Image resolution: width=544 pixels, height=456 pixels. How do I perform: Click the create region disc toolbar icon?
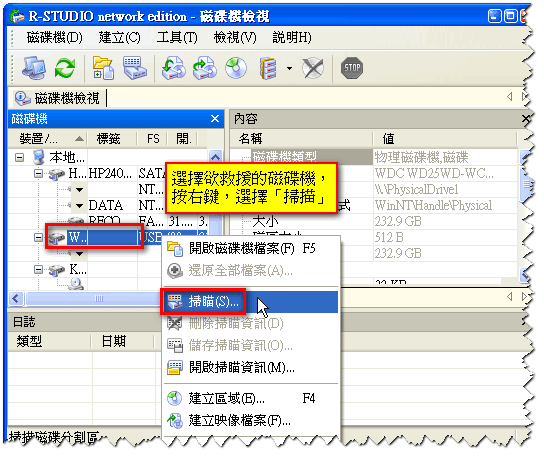236,68
